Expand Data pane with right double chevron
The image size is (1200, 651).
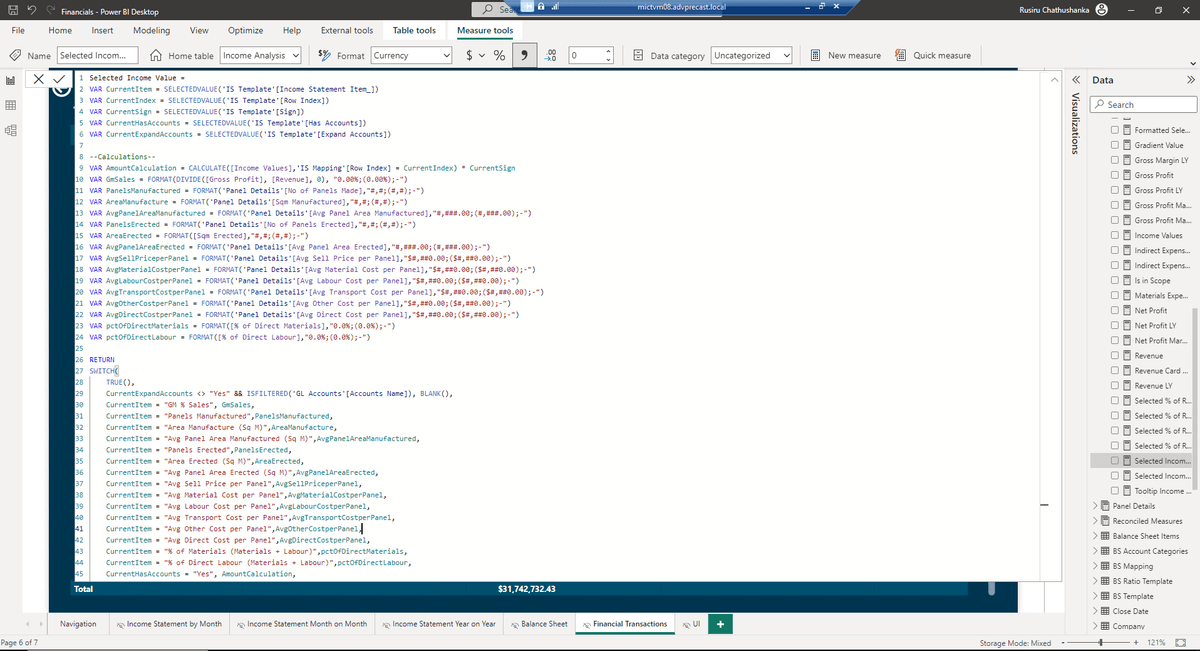pyautogui.click(x=1190, y=80)
